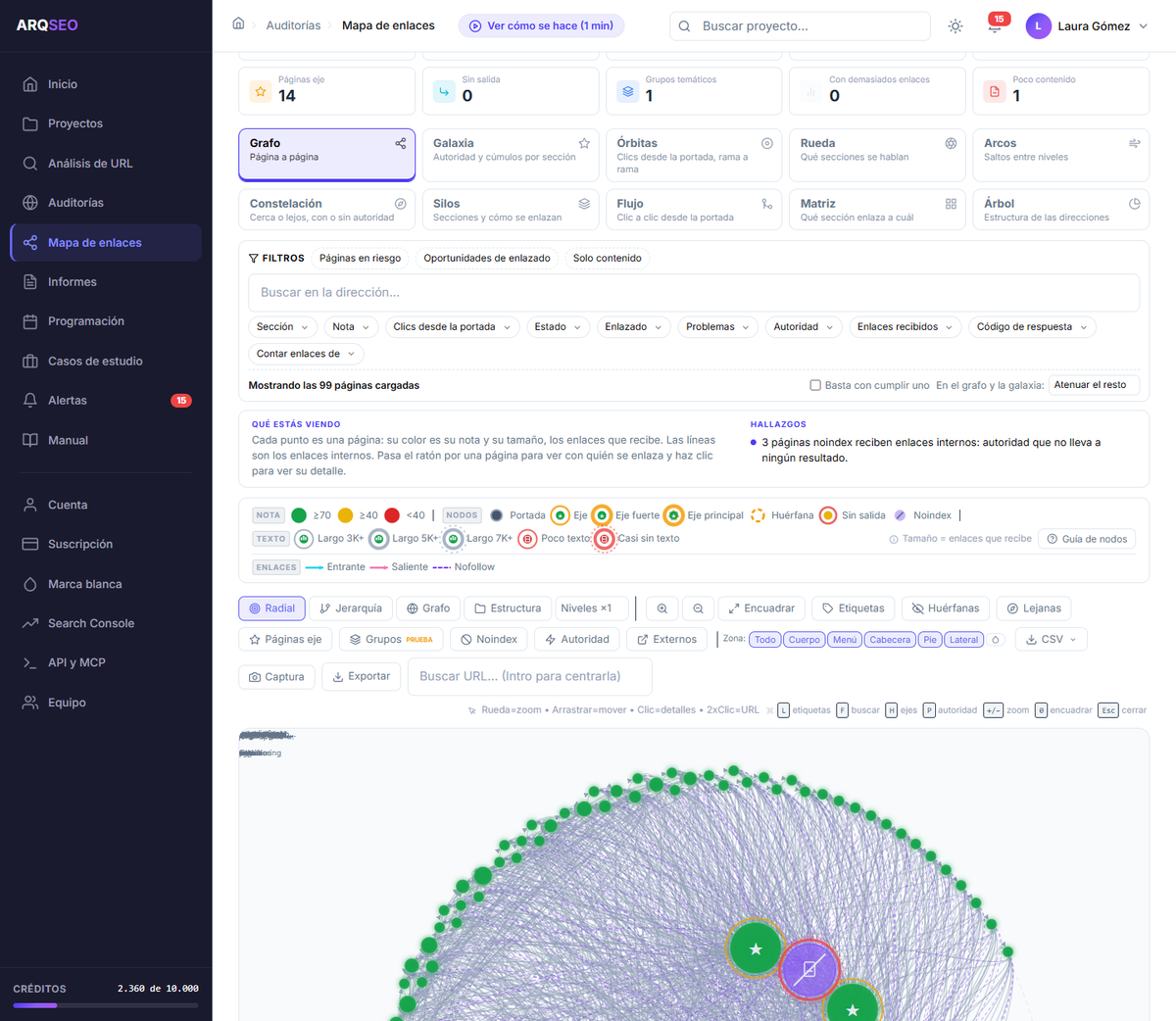Expand the Autoridad filter dropdown
The height and width of the screenshot is (1021, 1176).
[804, 327]
